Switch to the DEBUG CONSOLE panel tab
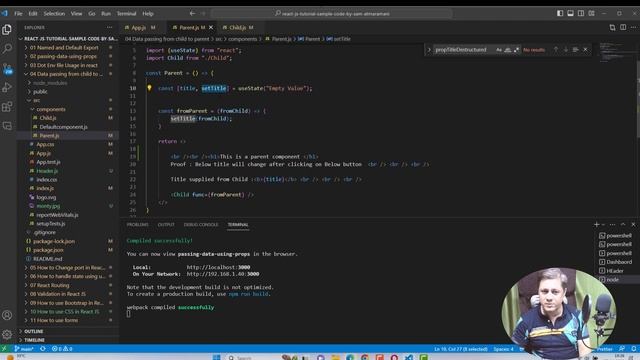The height and width of the screenshot is (360, 640). click(x=201, y=224)
